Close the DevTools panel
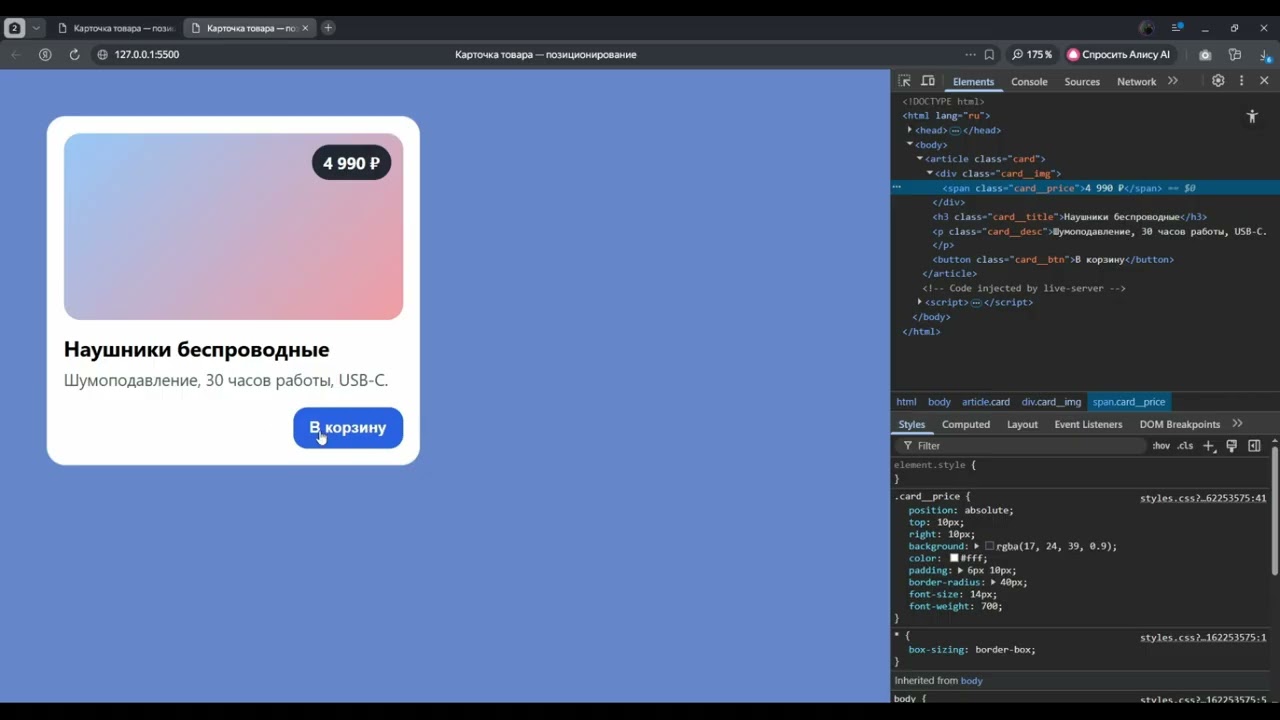This screenshot has height=720, width=1280. (1264, 81)
